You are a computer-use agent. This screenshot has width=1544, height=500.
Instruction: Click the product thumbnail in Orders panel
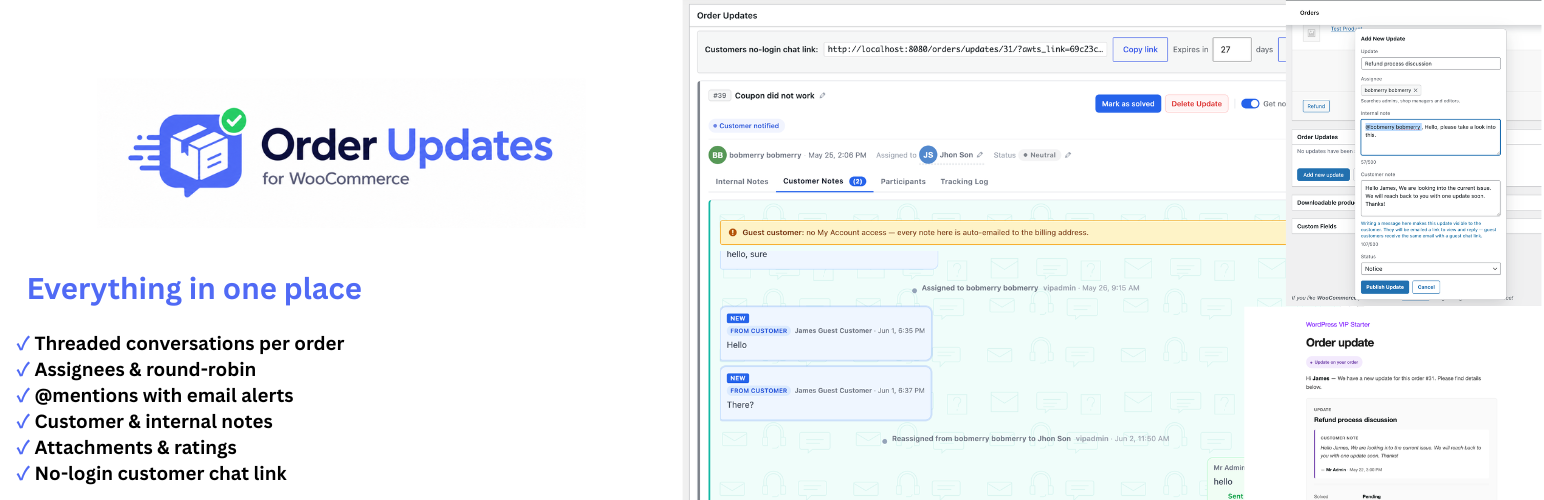pos(1310,33)
